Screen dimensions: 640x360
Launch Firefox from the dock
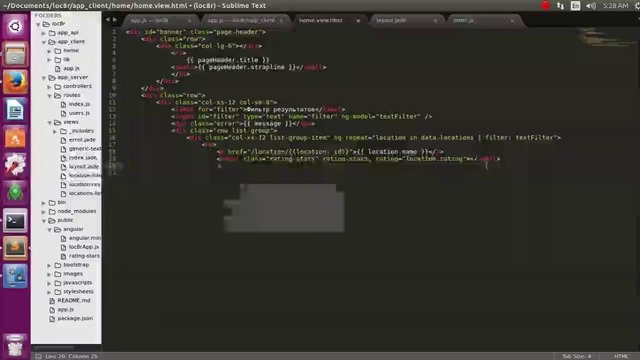coord(15,82)
